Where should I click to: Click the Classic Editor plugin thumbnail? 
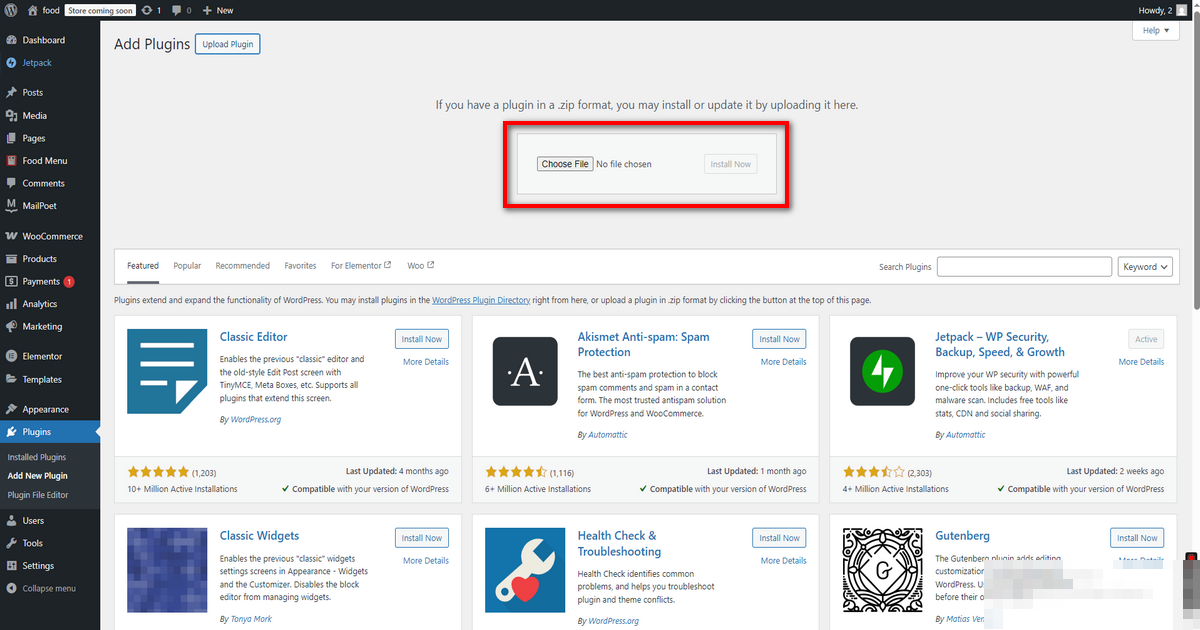[167, 371]
